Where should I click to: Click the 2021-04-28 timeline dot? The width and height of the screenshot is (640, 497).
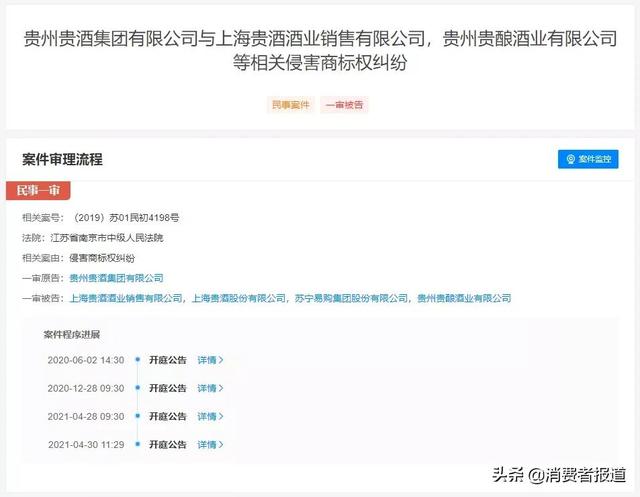(138, 416)
